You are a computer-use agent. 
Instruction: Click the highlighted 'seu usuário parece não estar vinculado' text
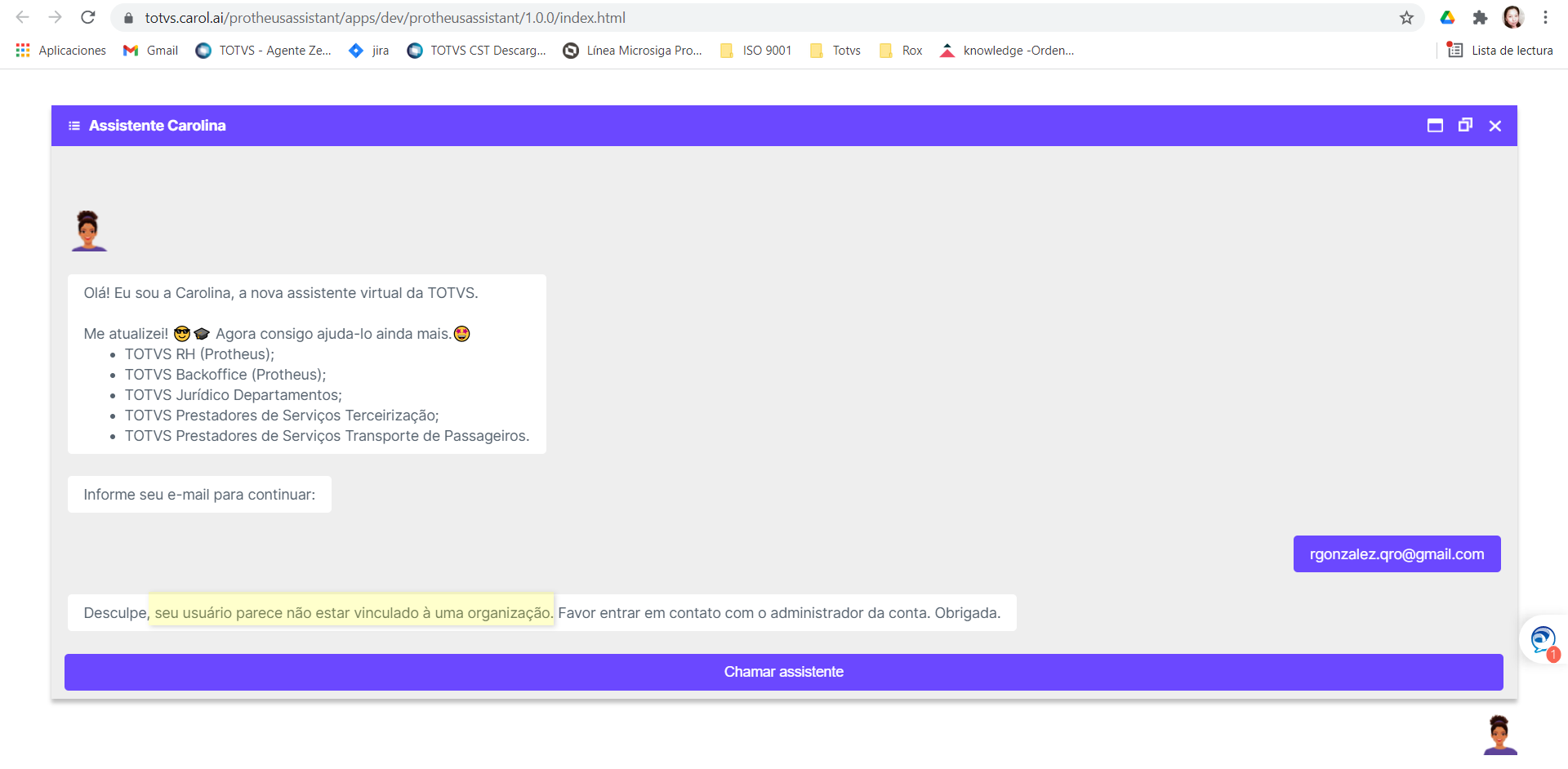[x=351, y=609]
